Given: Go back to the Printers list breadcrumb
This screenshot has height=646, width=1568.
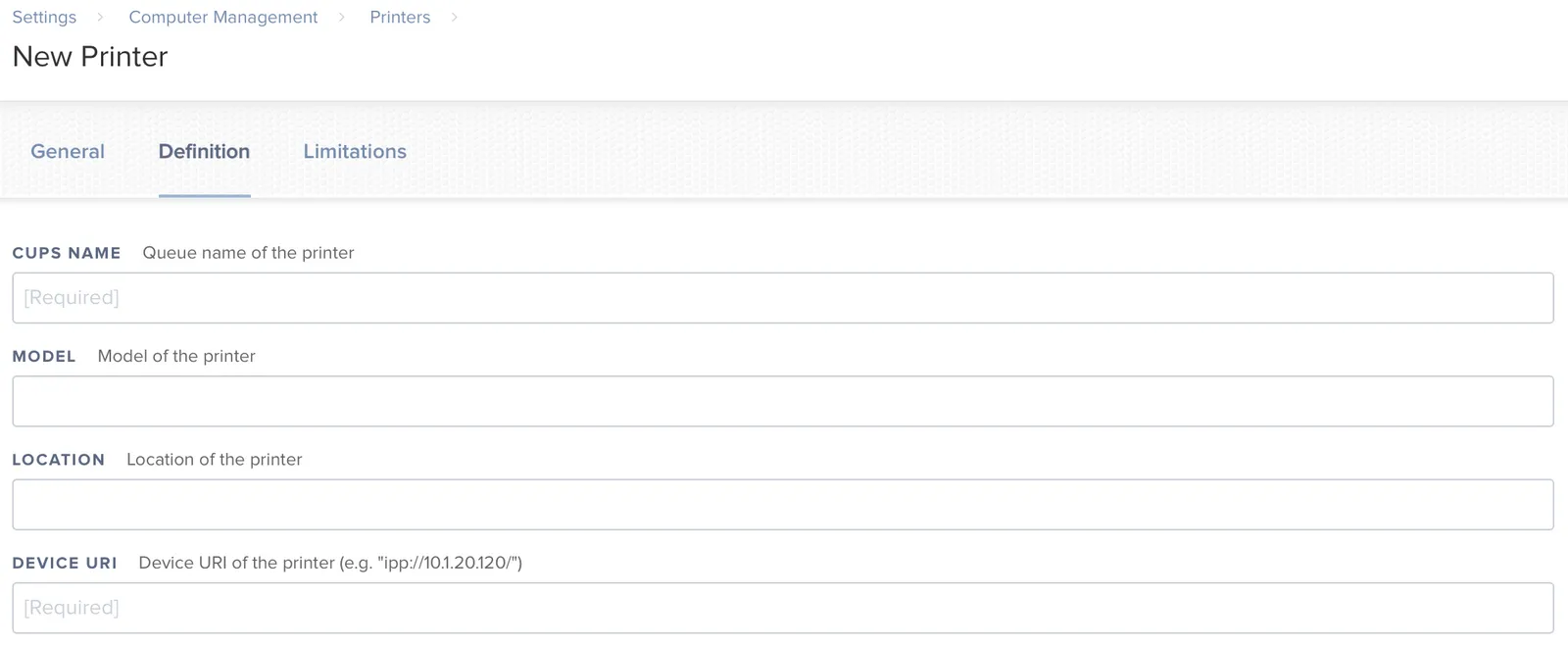Looking at the screenshot, I should click(x=399, y=17).
